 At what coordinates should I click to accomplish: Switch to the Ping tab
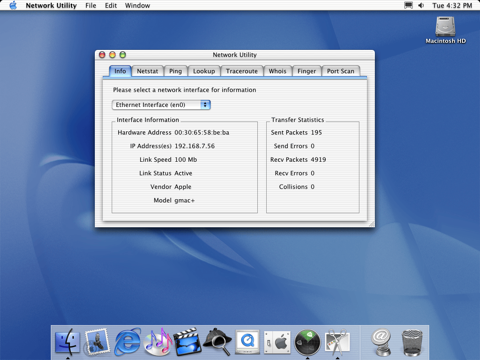click(x=175, y=71)
